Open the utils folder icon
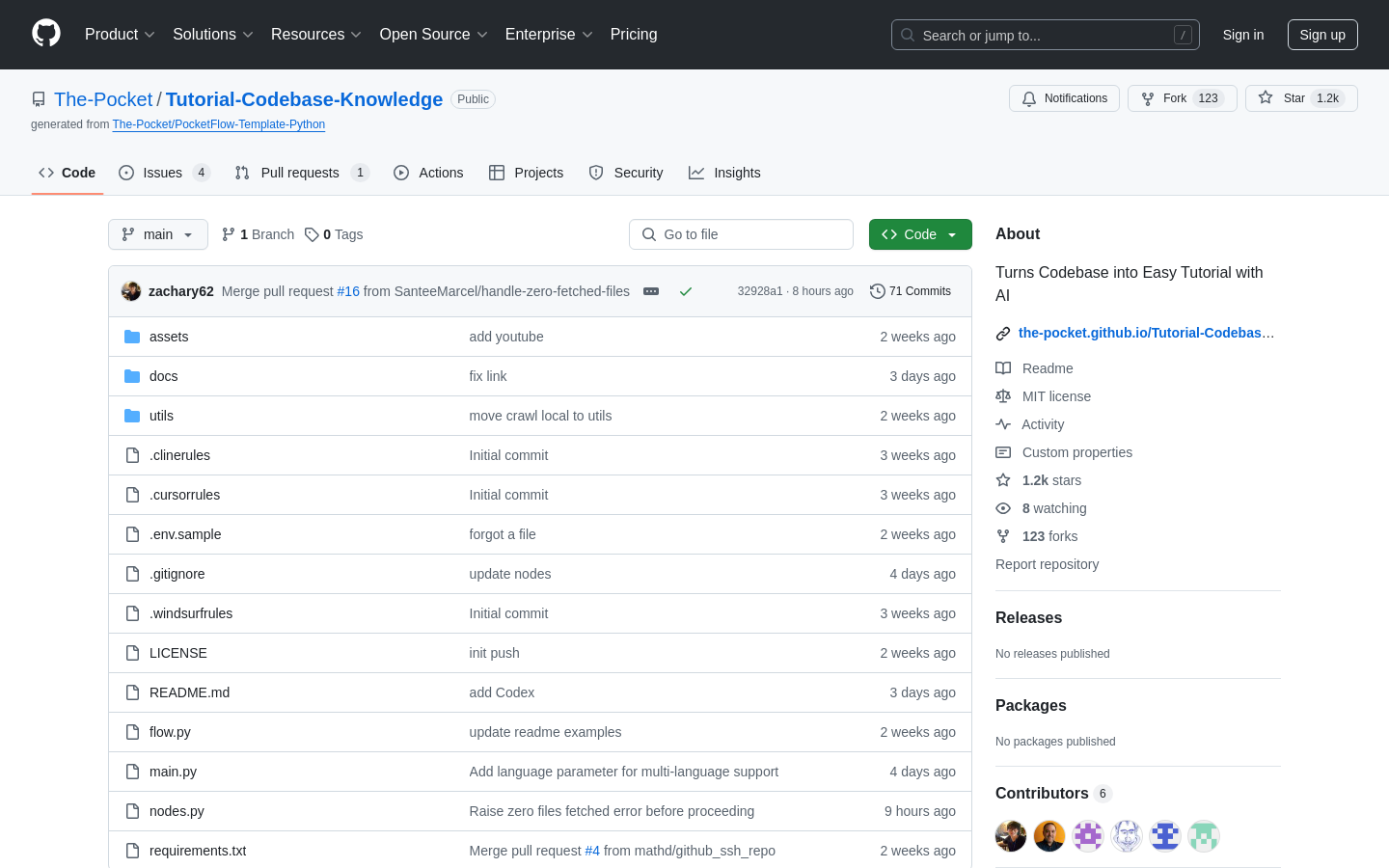The height and width of the screenshot is (868, 1389). (x=132, y=416)
